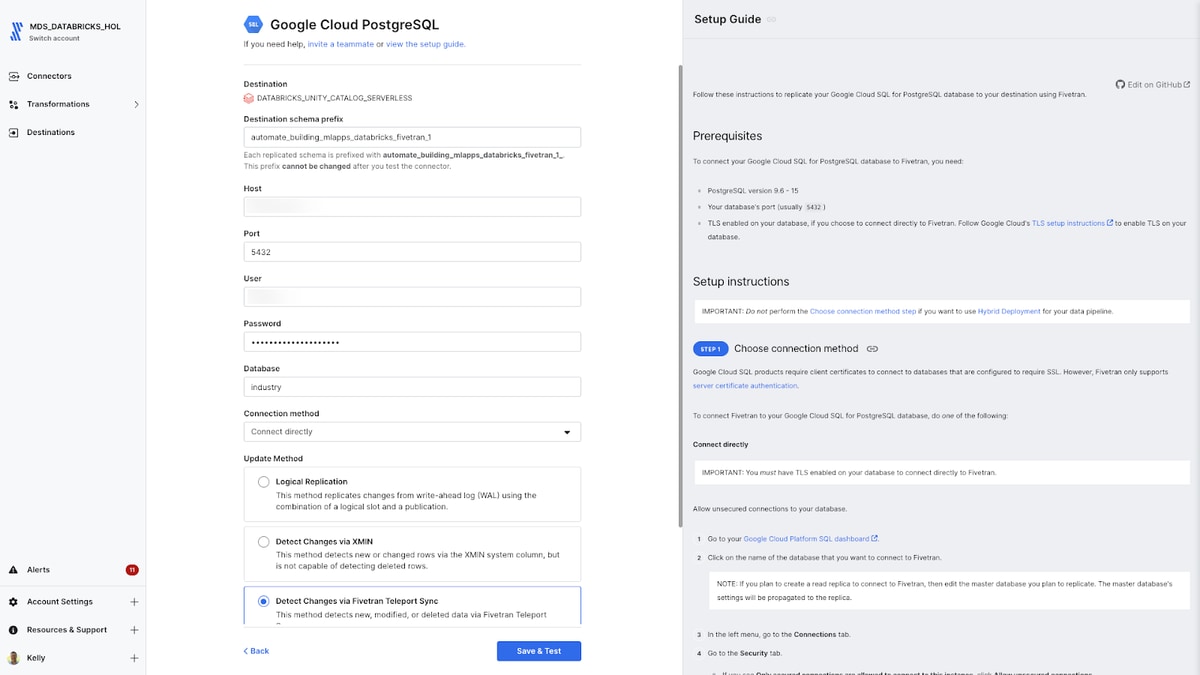Click the Resources & Support info icon
This screenshot has height=675, width=1200.
13,630
